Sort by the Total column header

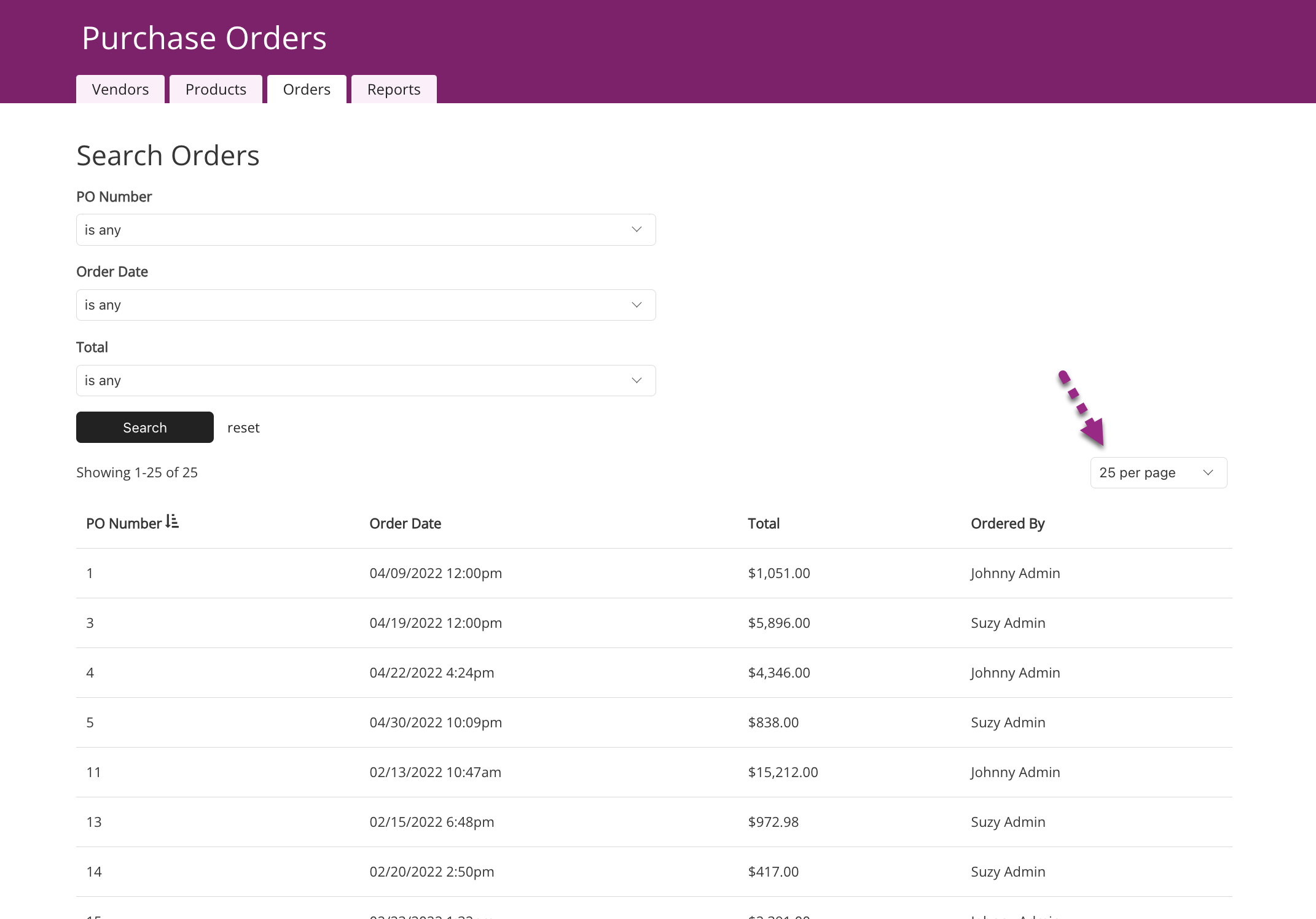tap(764, 523)
